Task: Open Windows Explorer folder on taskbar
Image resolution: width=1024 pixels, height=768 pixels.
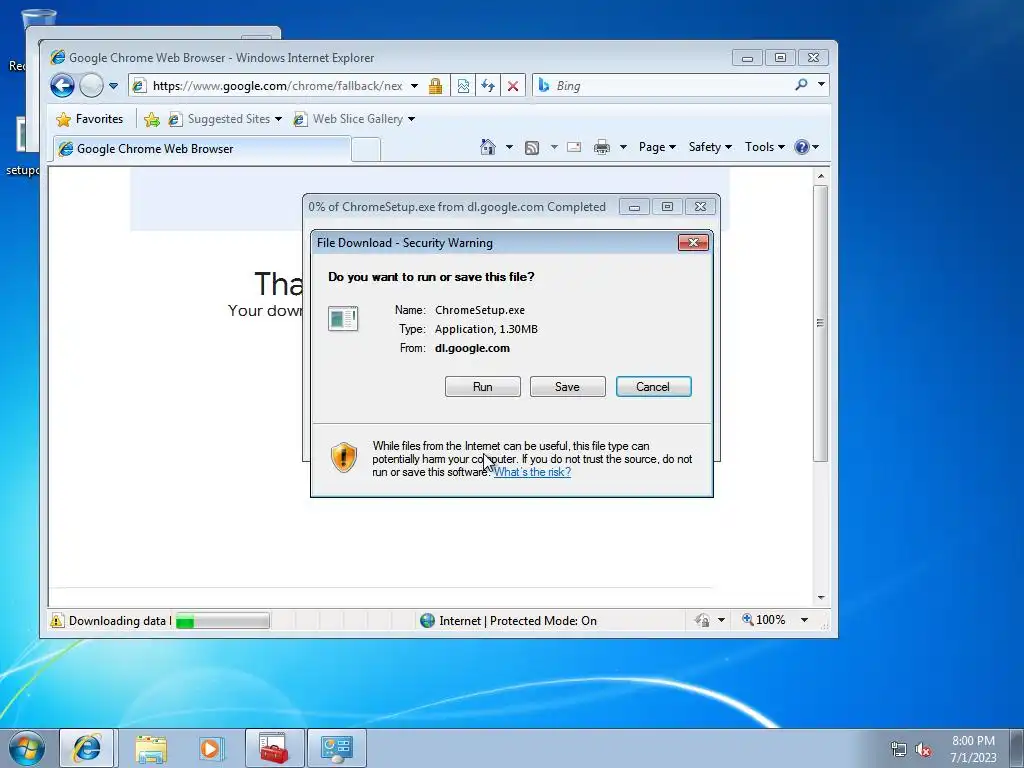Action: point(151,748)
